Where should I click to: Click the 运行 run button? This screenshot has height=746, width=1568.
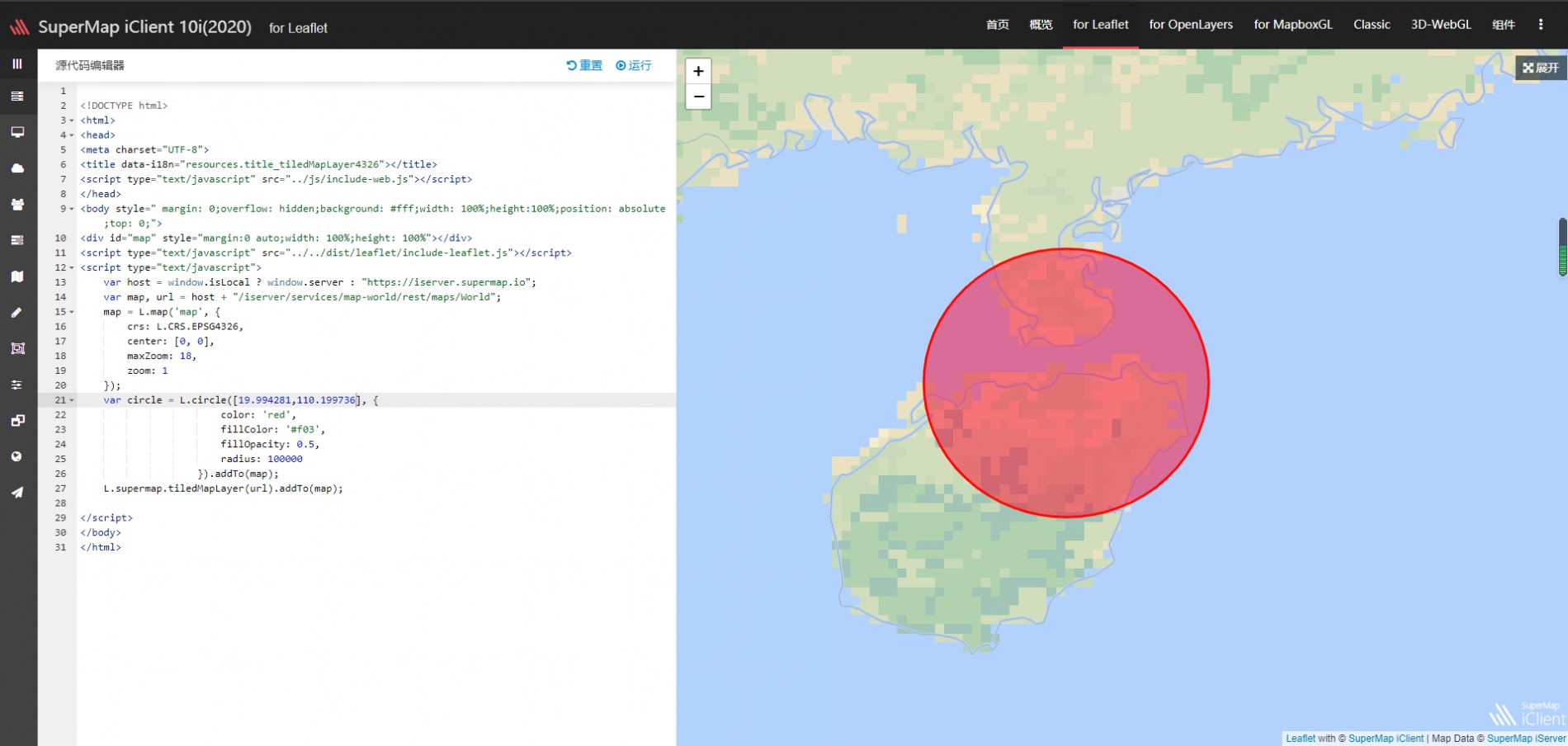[x=634, y=65]
